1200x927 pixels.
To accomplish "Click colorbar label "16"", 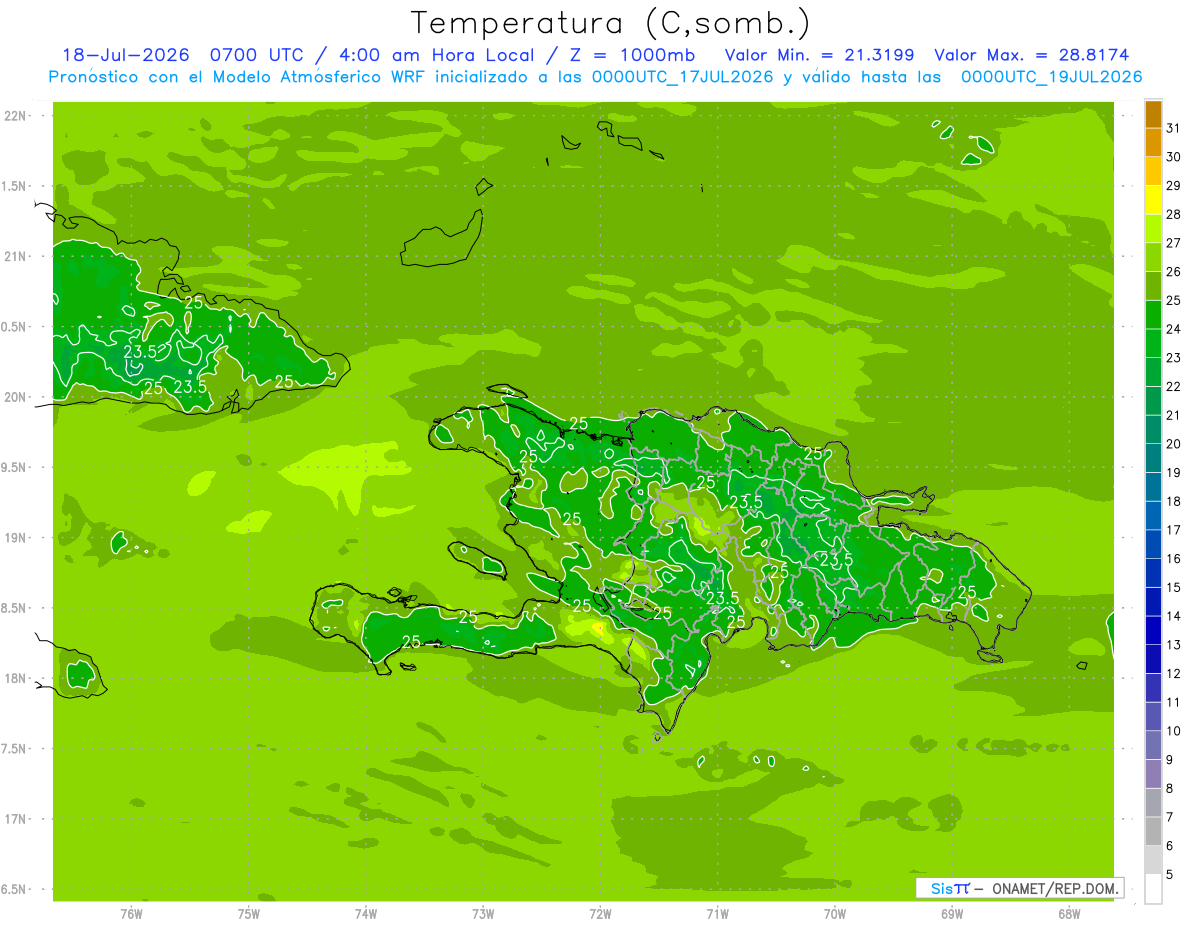I will pyautogui.click(x=1174, y=559).
